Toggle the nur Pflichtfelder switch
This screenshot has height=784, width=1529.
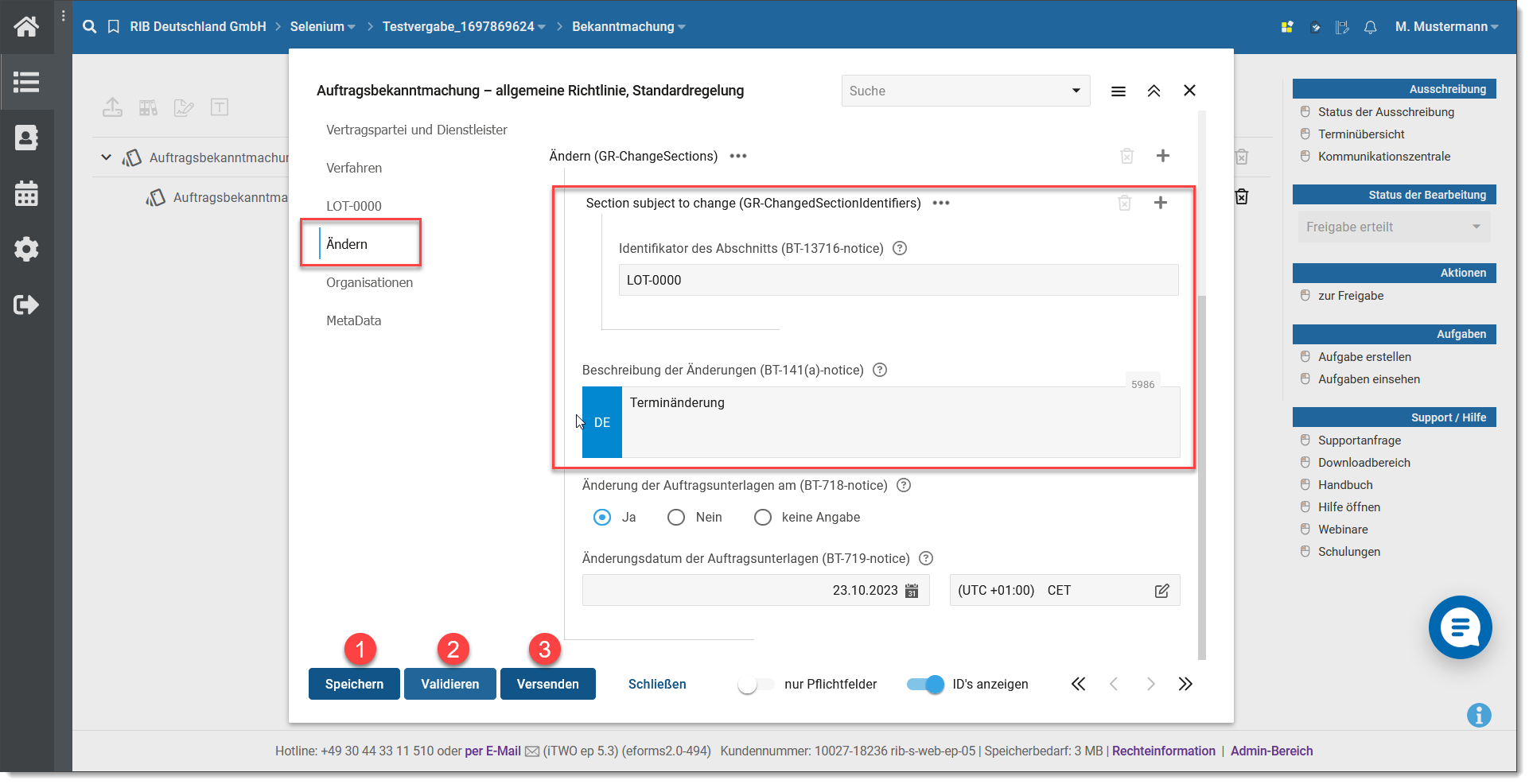click(755, 685)
